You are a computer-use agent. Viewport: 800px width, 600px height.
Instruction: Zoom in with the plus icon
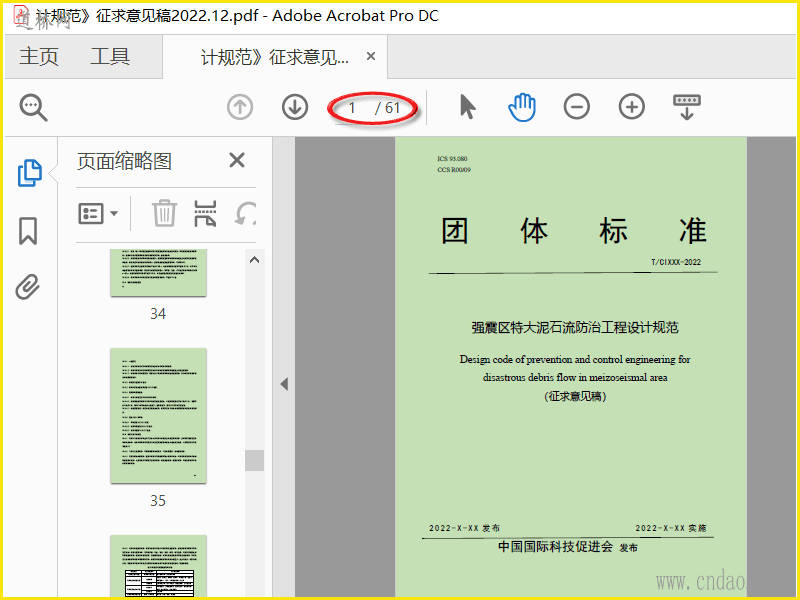pos(632,107)
